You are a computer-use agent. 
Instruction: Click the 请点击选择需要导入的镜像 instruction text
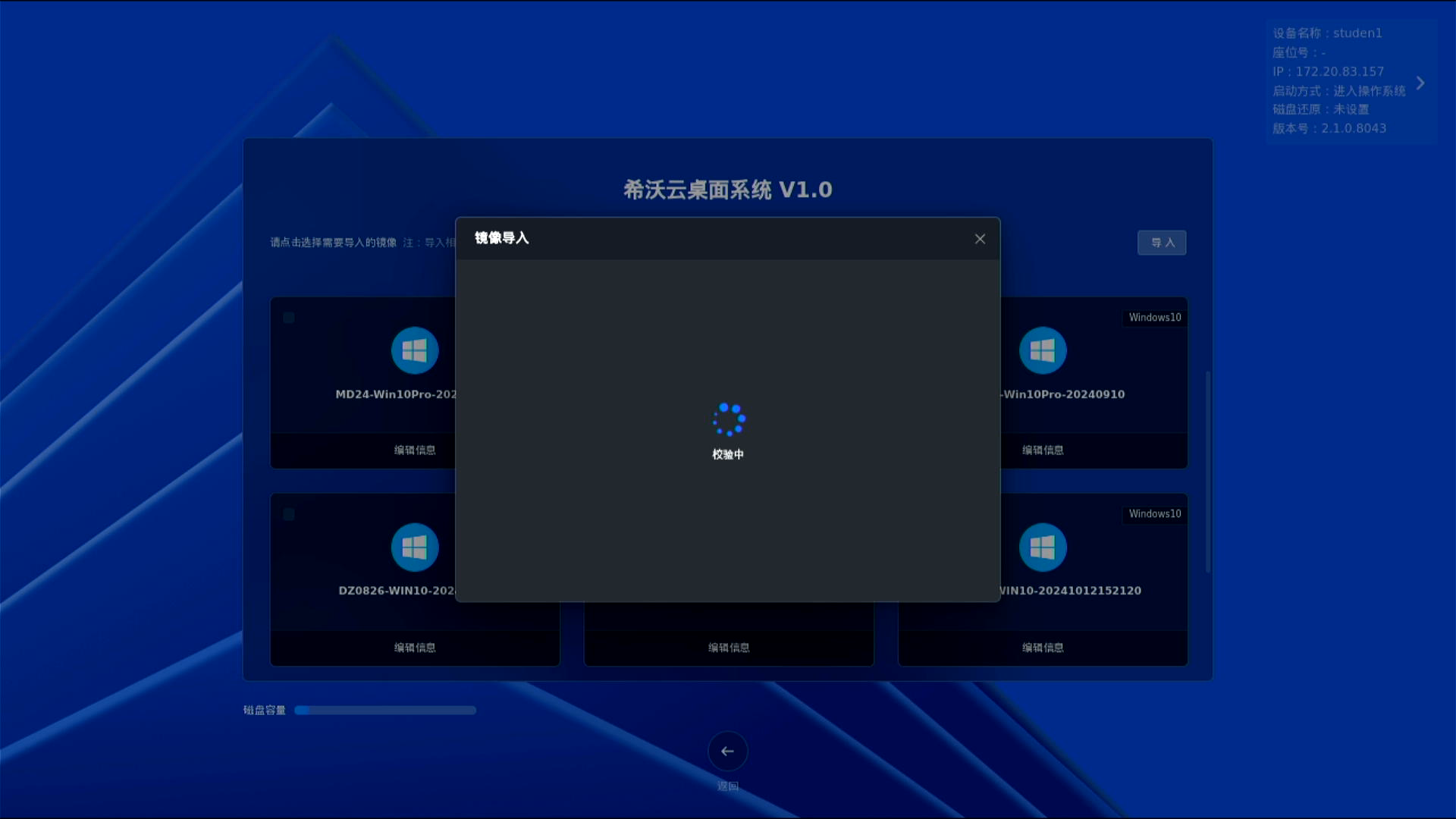(x=334, y=243)
